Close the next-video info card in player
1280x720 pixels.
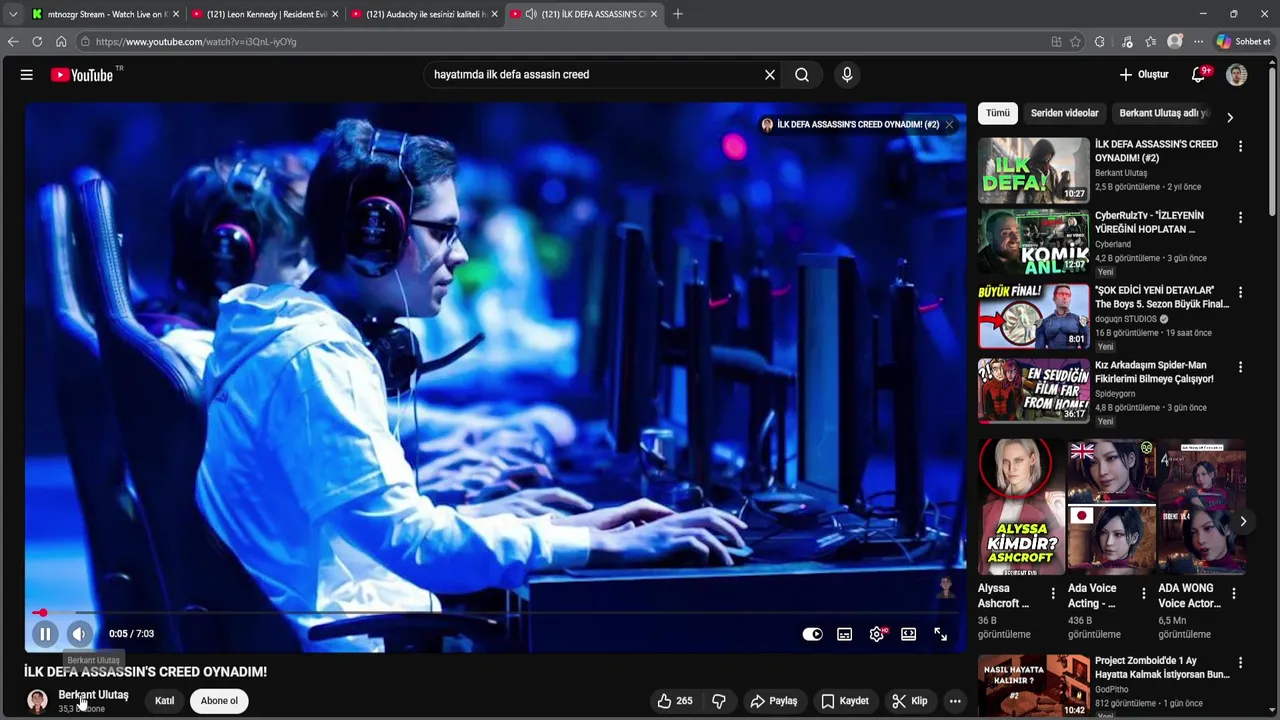[x=949, y=125]
